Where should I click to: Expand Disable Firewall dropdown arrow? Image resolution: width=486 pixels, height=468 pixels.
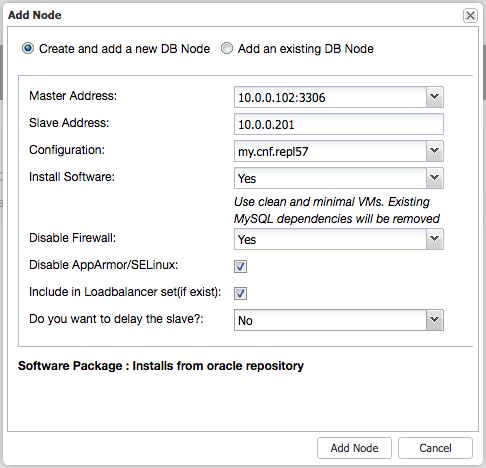(x=435, y=239)
